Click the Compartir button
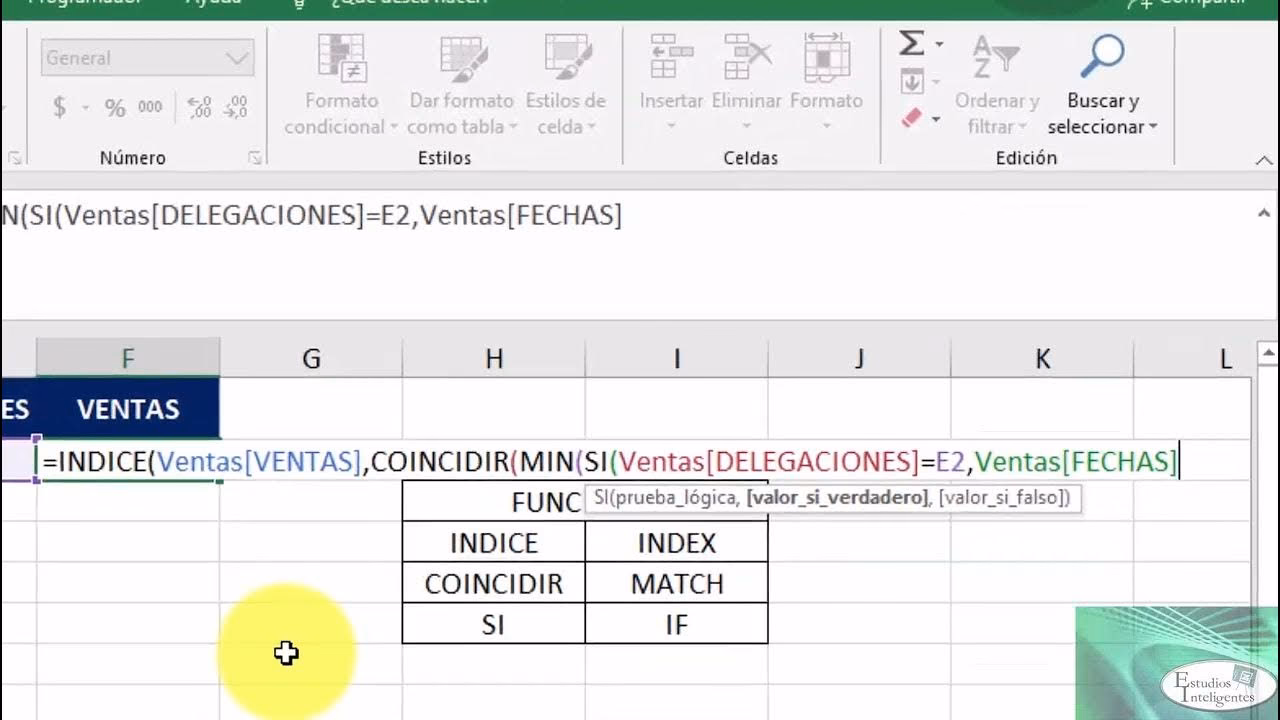The image size is (1280, 720). [x=1216, y=3]
